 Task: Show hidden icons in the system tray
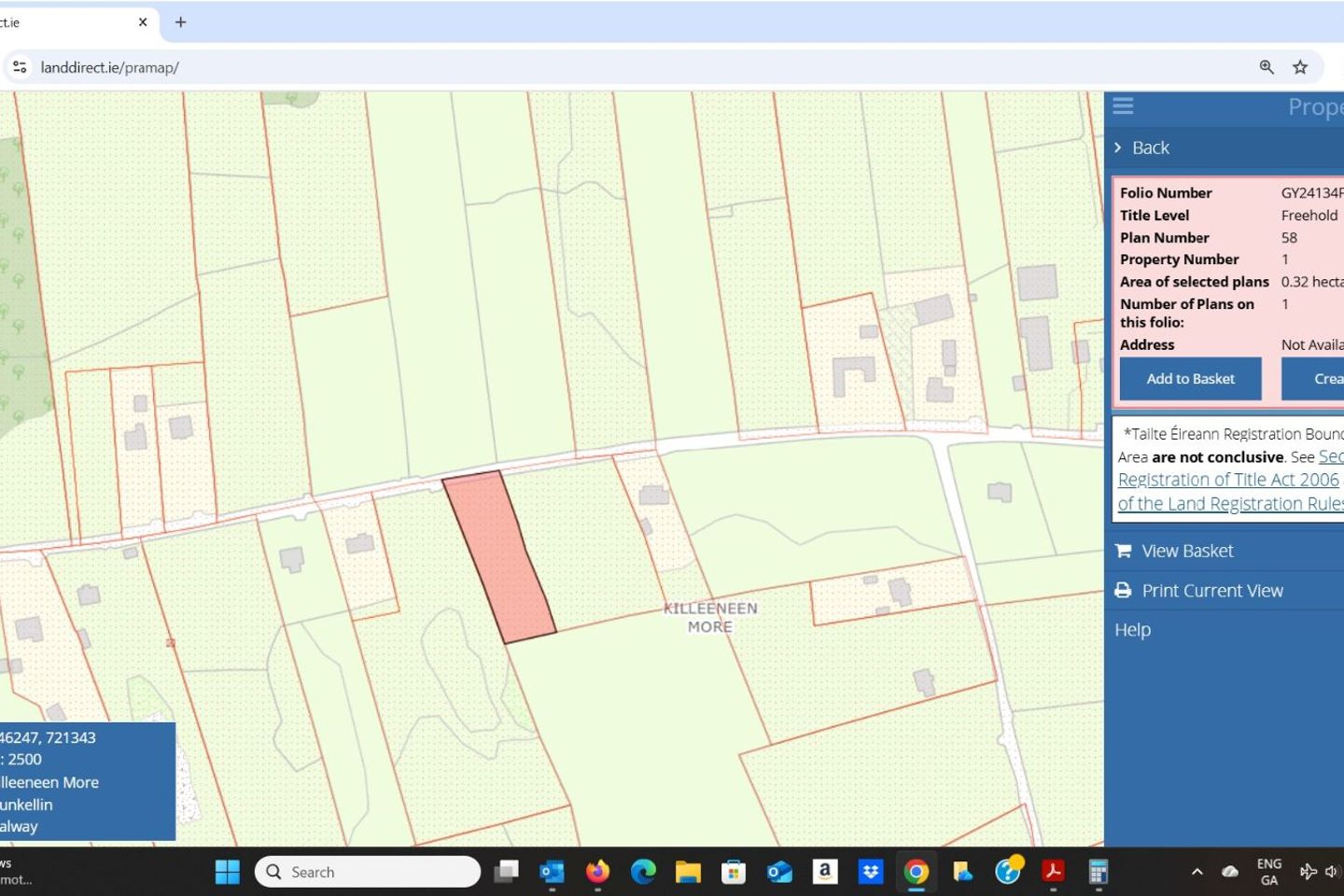point(1197,872)
